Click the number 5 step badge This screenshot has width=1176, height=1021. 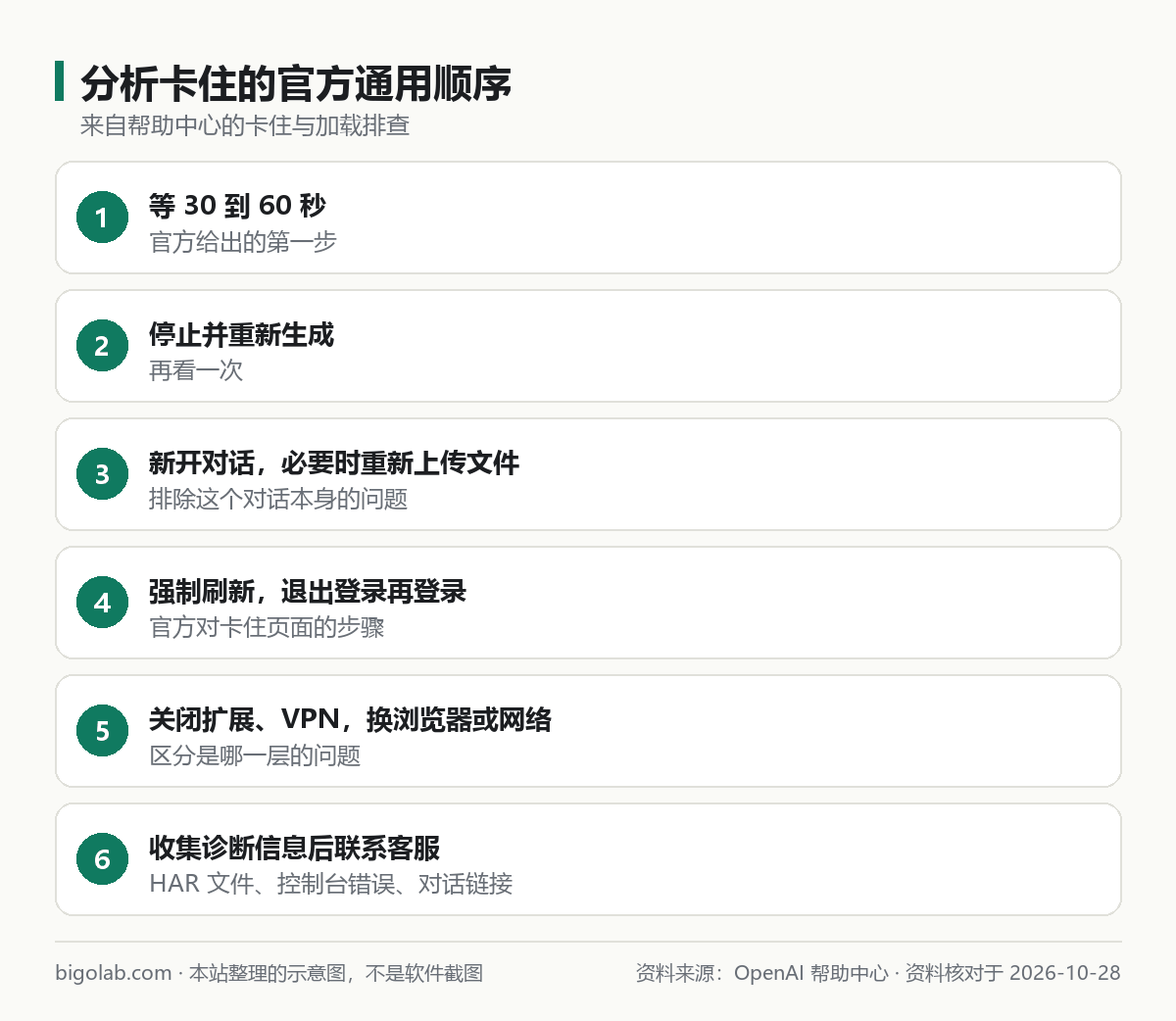[x=102, y=731]
